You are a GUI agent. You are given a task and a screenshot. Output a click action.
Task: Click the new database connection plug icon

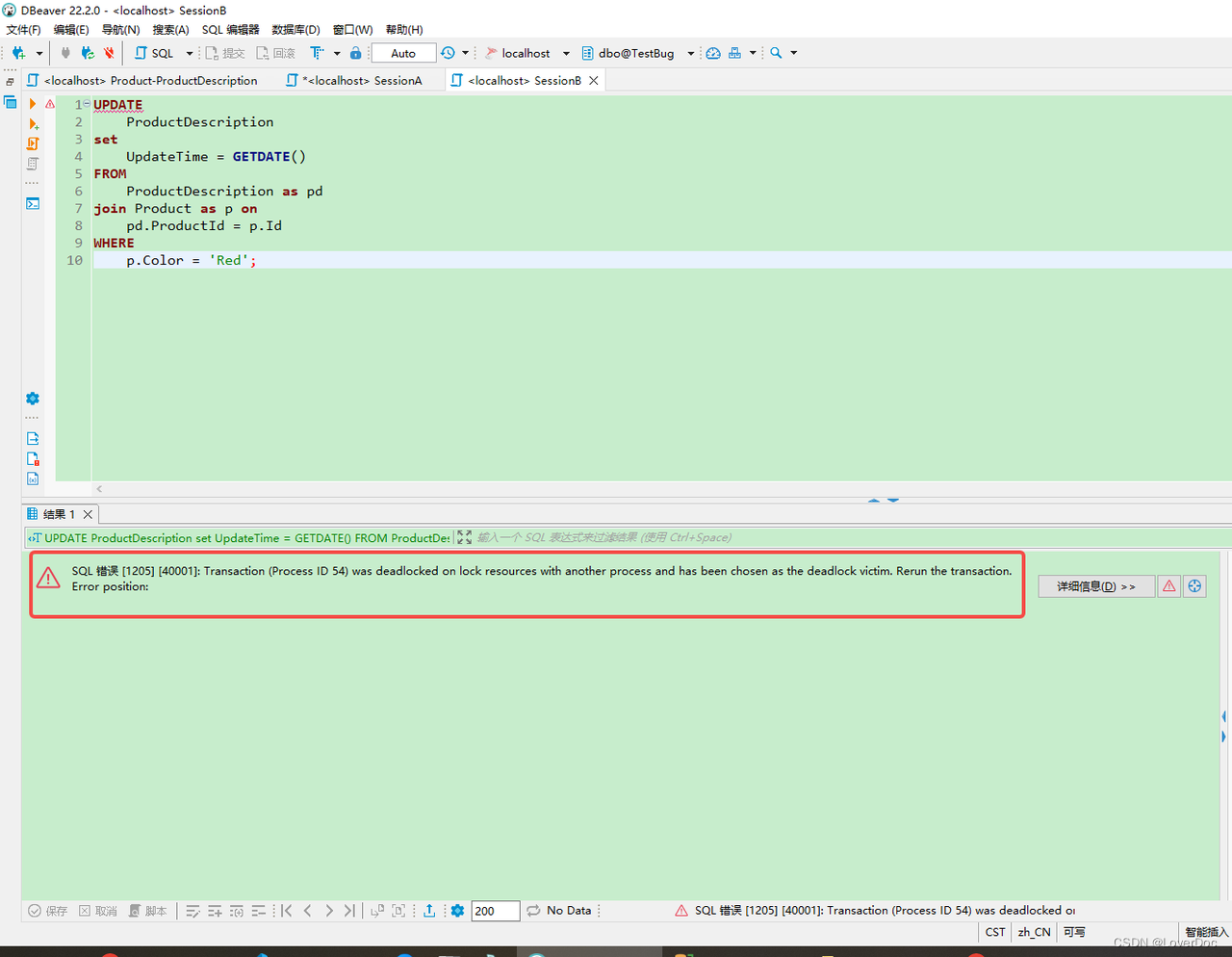[x=18, y=53]
